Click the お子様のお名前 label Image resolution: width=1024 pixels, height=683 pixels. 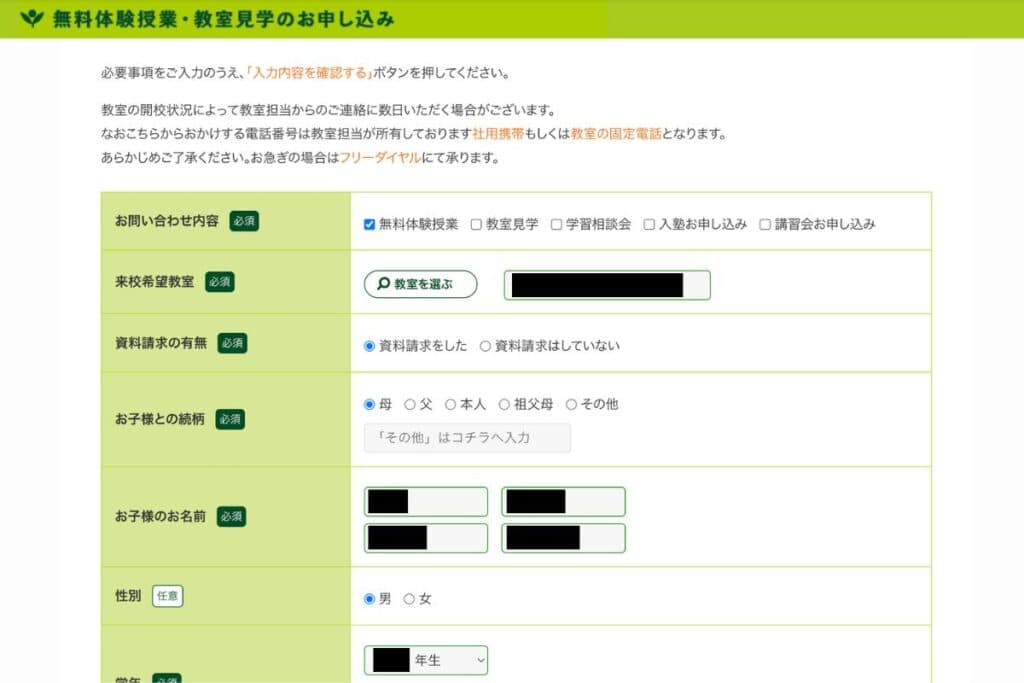tap(160, 516)
